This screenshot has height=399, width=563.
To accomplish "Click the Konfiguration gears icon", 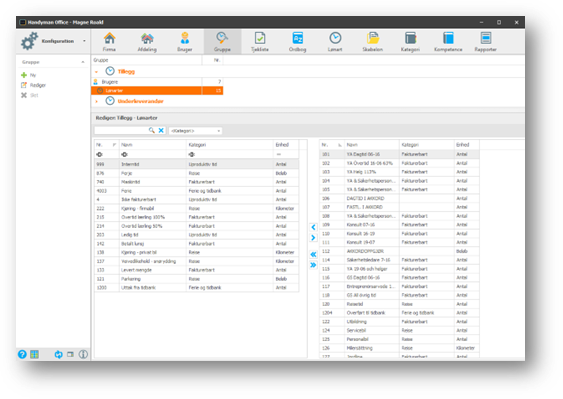I will coord(29,41).
